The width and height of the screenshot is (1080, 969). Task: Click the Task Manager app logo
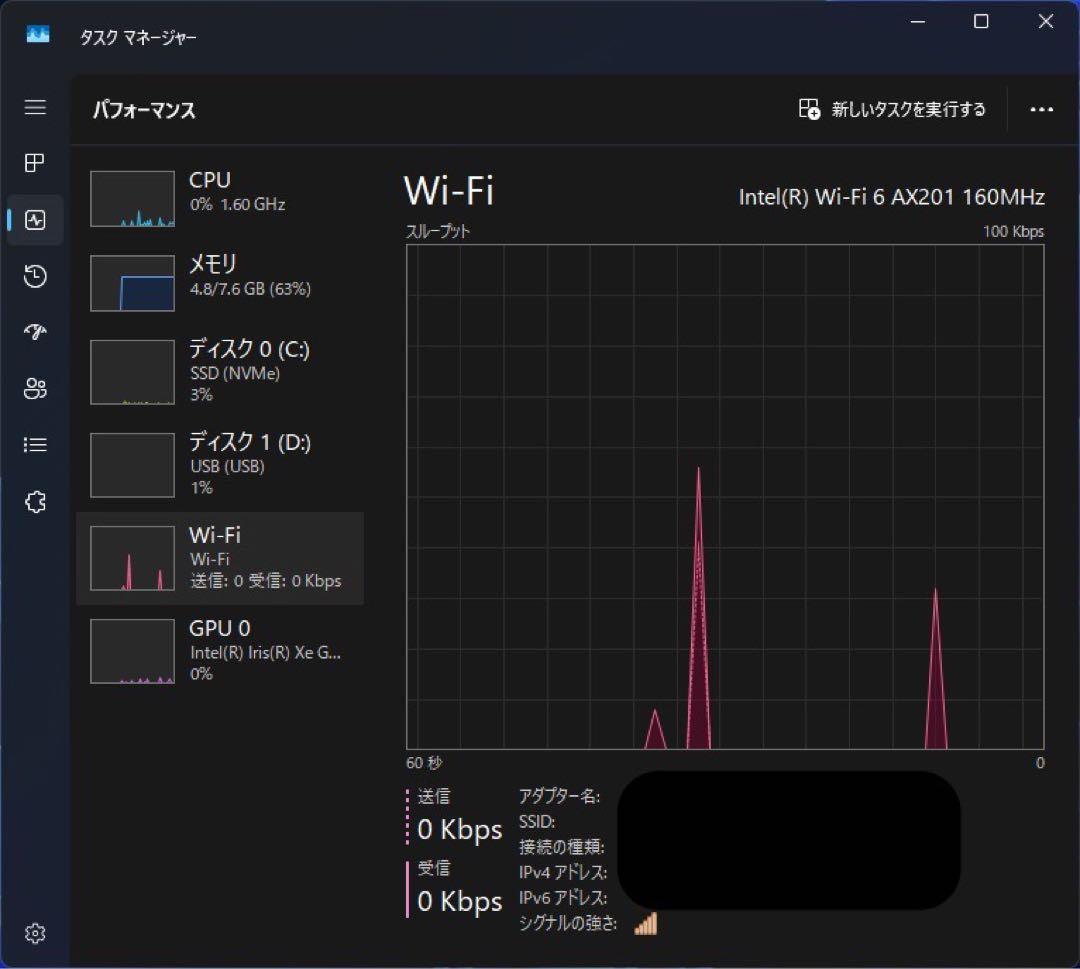tap(37, 33)
